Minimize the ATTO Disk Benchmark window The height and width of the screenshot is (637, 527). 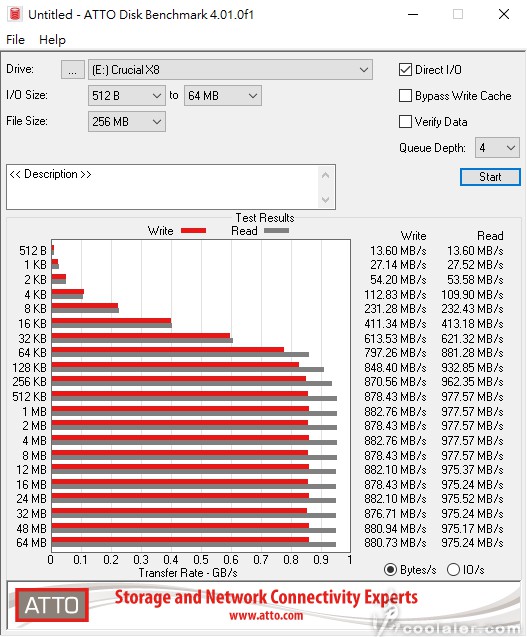413,14
